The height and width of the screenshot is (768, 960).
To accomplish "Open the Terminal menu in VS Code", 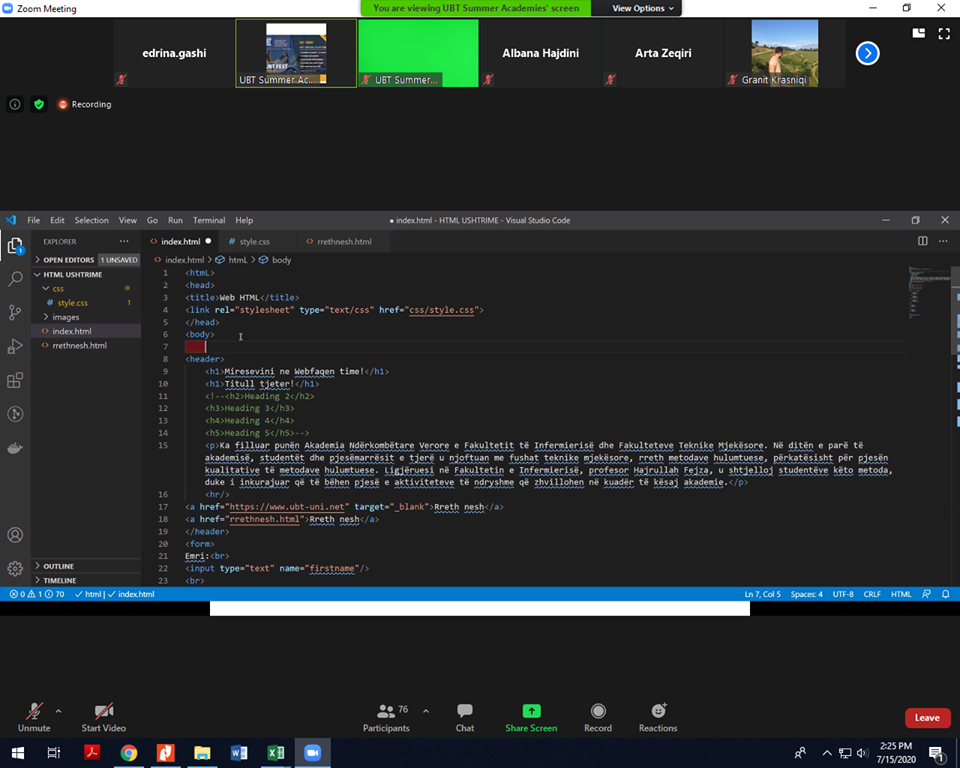I will tap(209, 220).
